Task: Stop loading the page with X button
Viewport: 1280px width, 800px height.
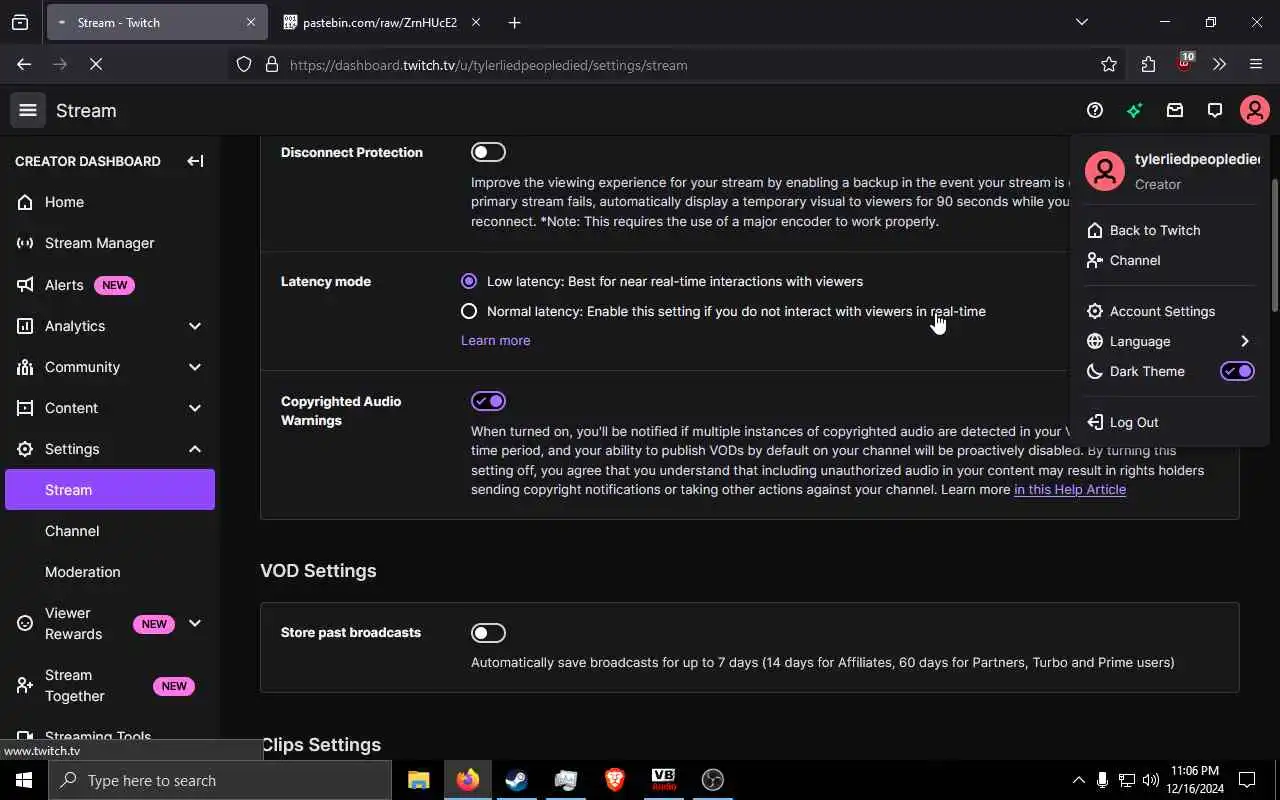Action: point(96,65)
